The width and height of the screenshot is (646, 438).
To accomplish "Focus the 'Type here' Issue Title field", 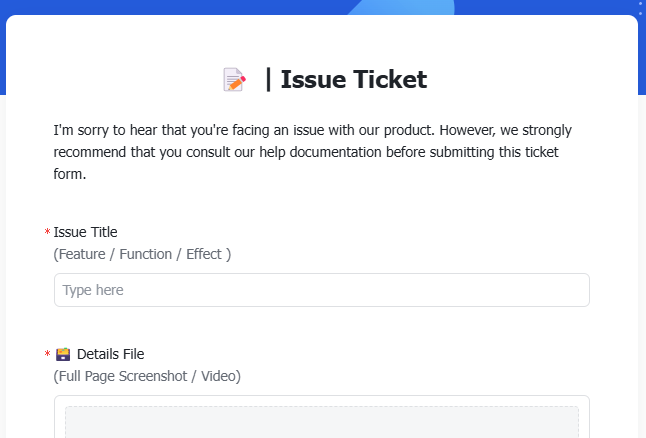I will (321, 290).
